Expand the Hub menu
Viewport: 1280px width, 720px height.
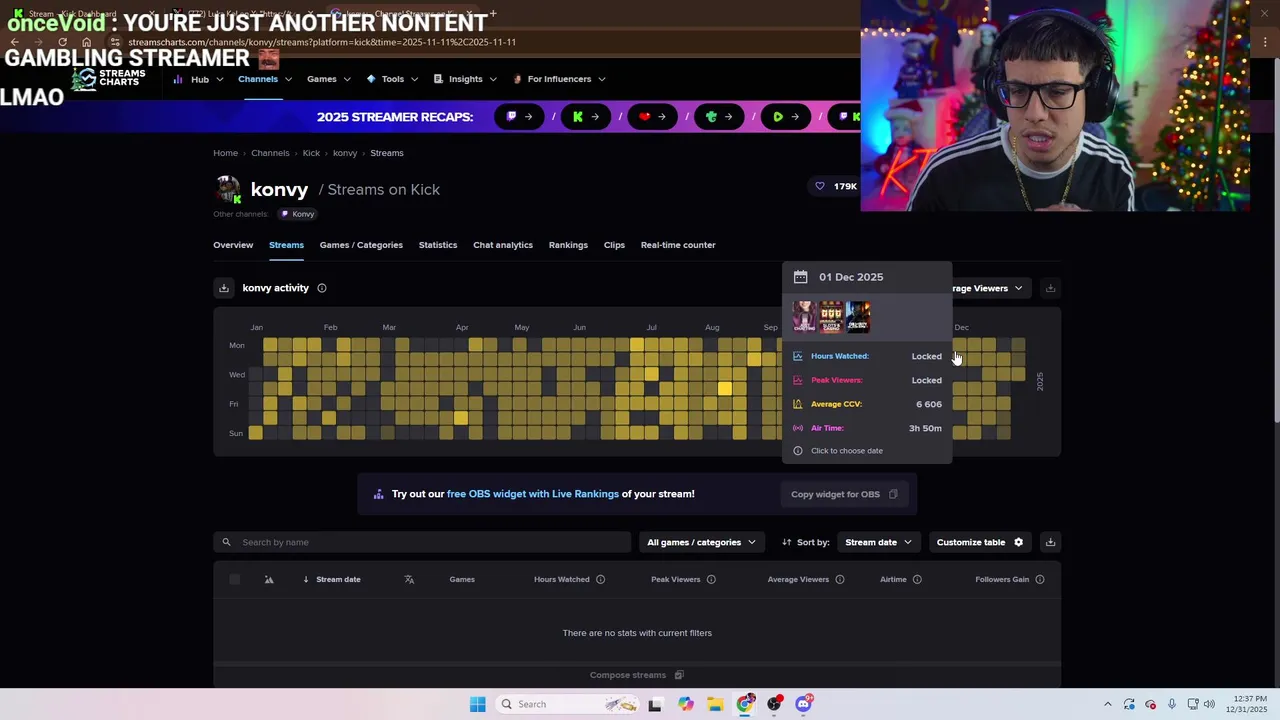pyautogui.click(x=200, y=79)
